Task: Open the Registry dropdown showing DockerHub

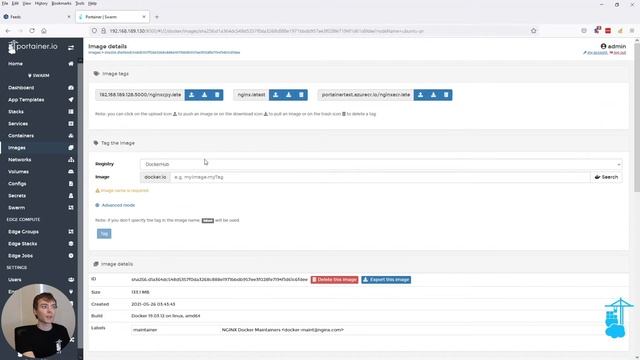Action: pos(381,164)
